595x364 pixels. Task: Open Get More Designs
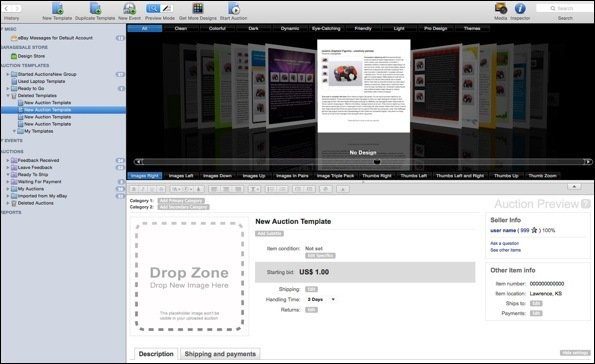pyautogui.click(x=198, y=8)
